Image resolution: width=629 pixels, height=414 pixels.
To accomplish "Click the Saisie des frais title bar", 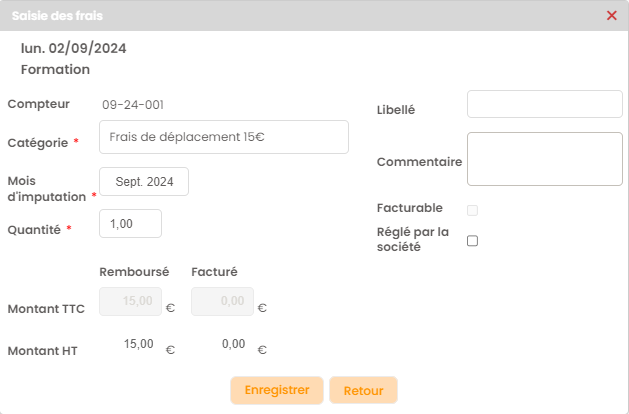I will click(x=300, y=15).
